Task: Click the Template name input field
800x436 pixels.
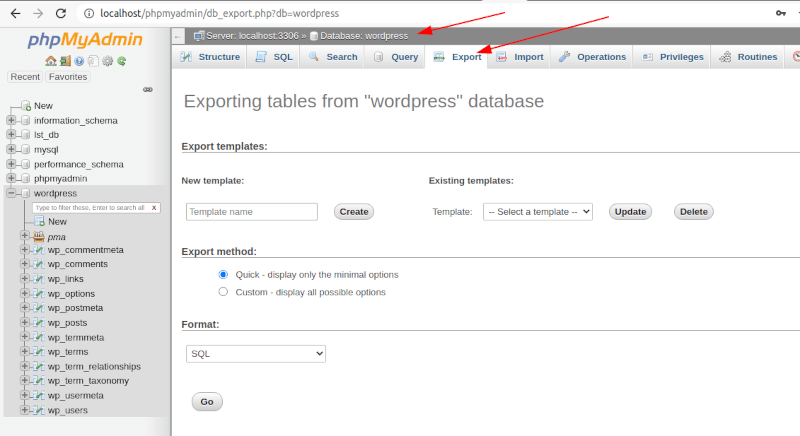Action: [x=252, y=212]
